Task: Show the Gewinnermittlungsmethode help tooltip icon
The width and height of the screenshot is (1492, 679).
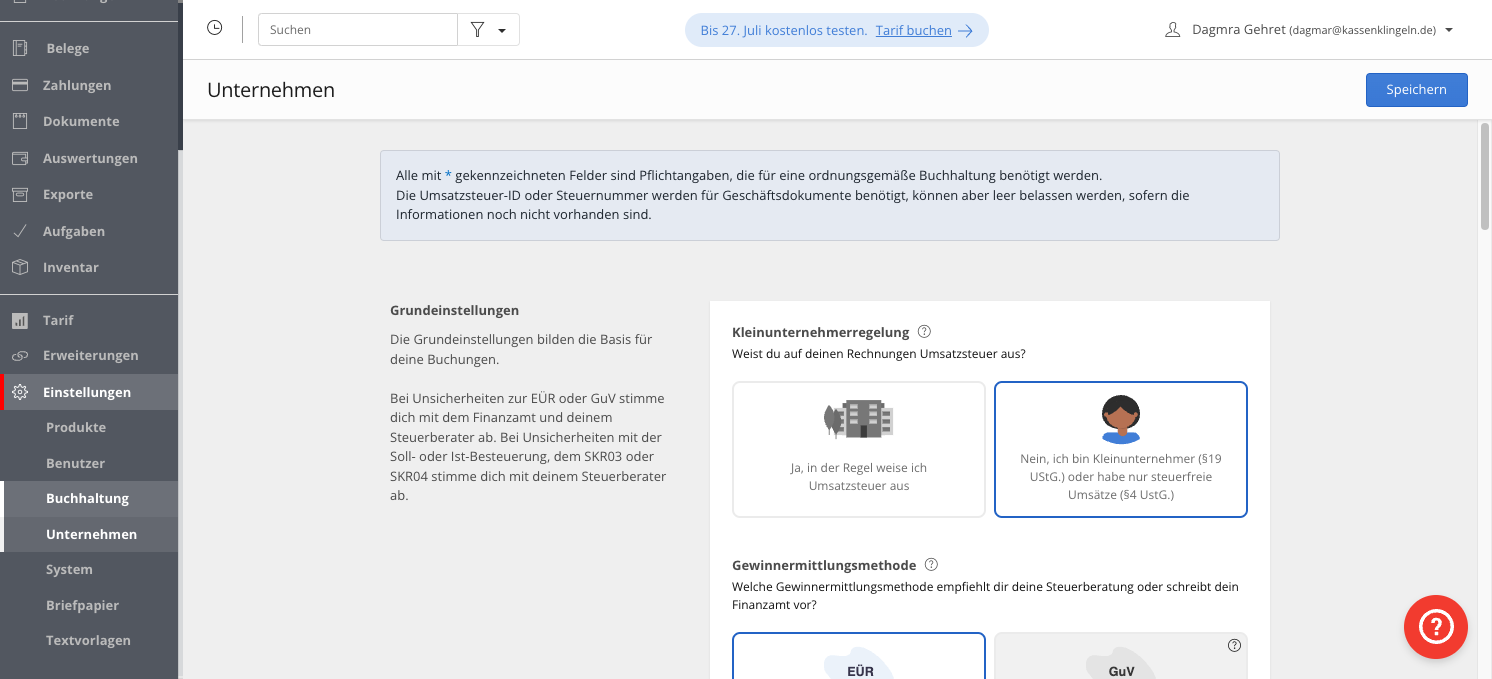Action: 931,564
